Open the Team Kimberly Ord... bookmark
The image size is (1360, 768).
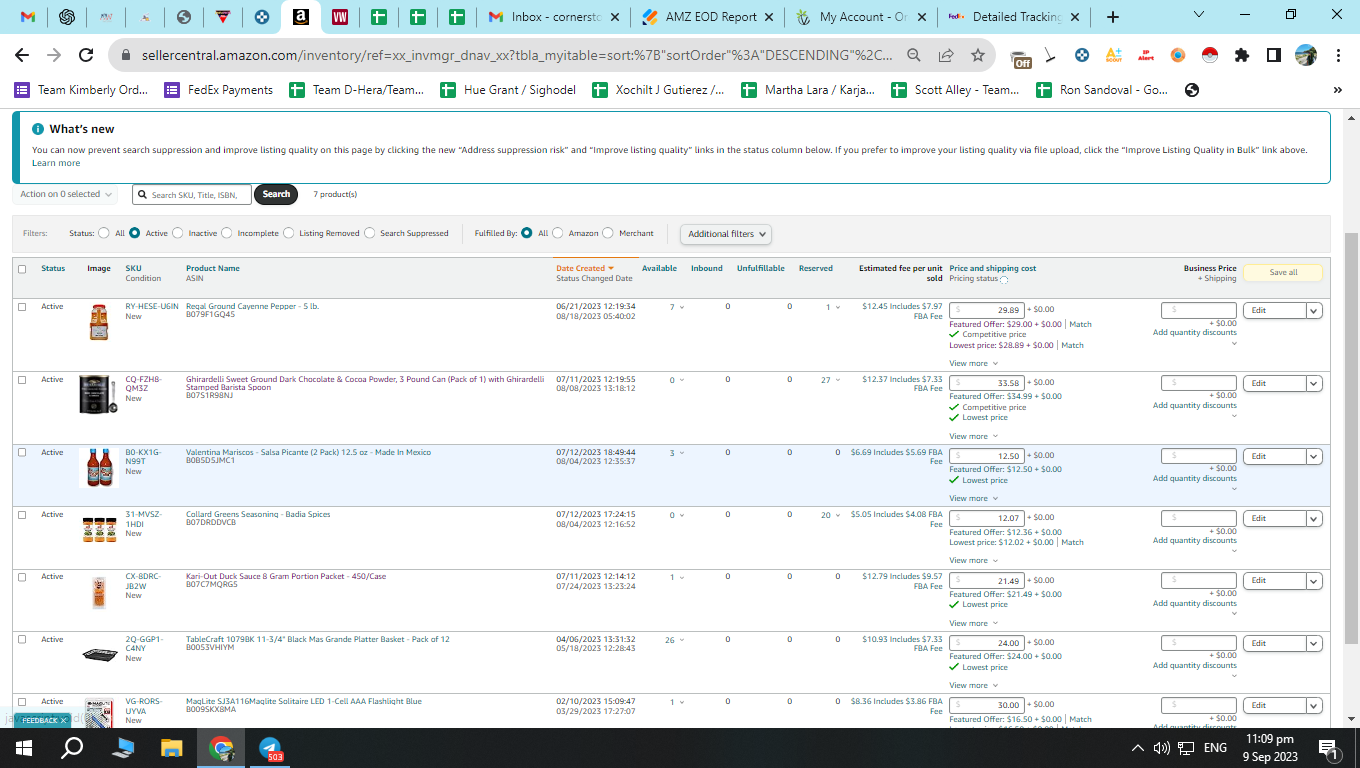point(81,90)
